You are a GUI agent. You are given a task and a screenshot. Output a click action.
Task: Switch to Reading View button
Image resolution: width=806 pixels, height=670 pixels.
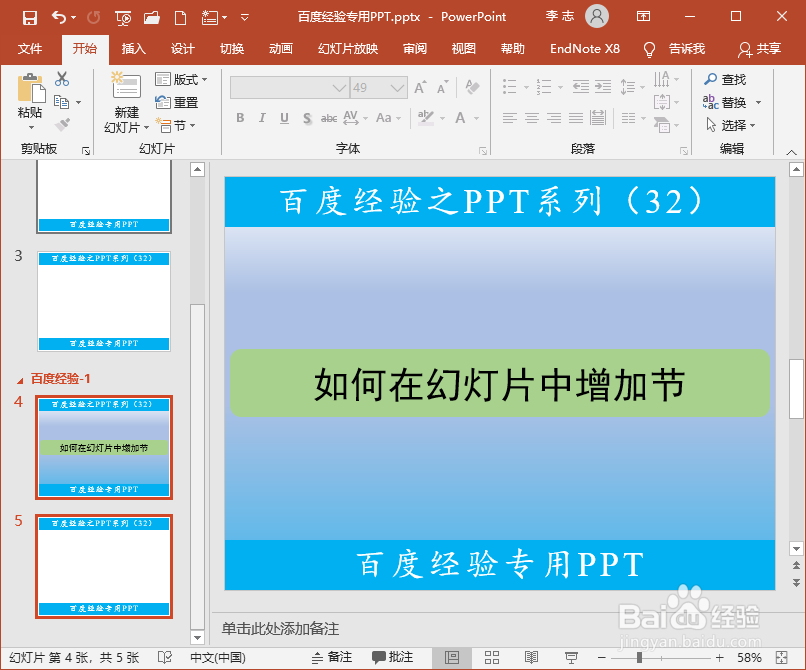point(531,657)
